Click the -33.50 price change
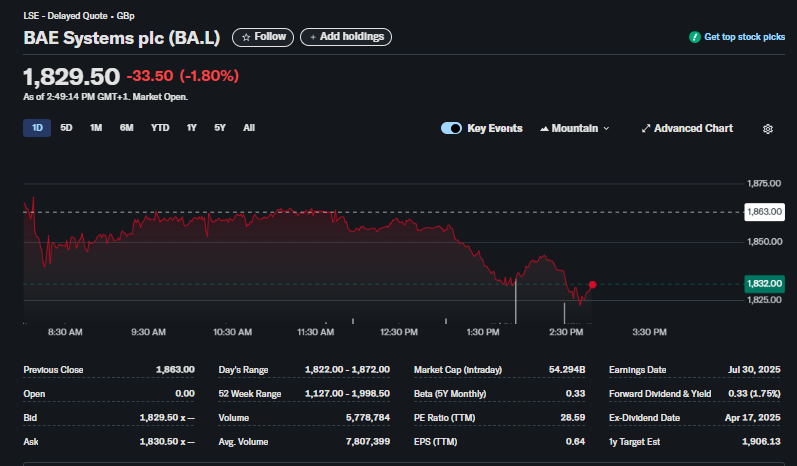This screenshot has height=466, width=797. (x=150, y=76)
